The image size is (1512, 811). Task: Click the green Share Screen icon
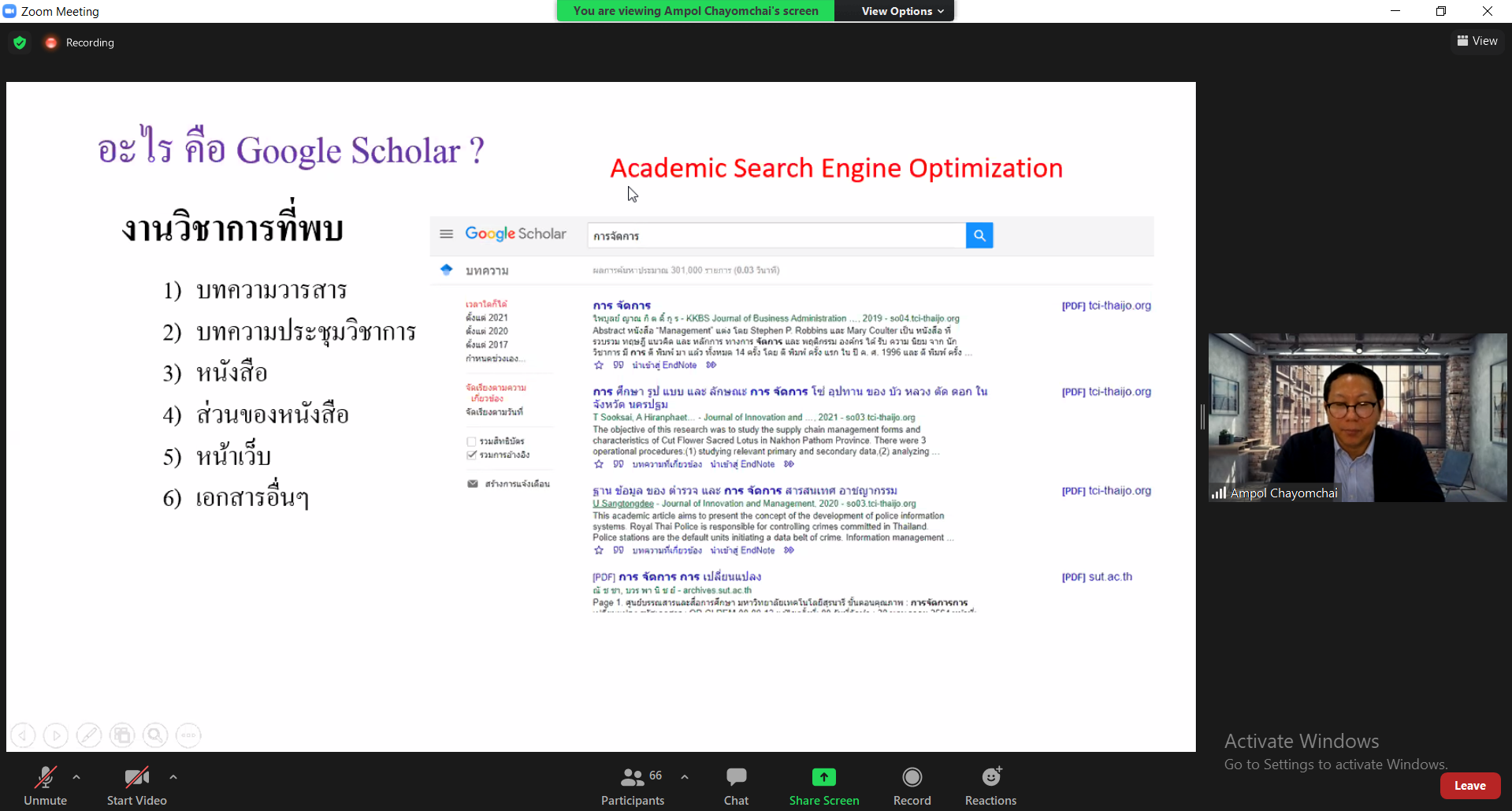coord(823,778)
